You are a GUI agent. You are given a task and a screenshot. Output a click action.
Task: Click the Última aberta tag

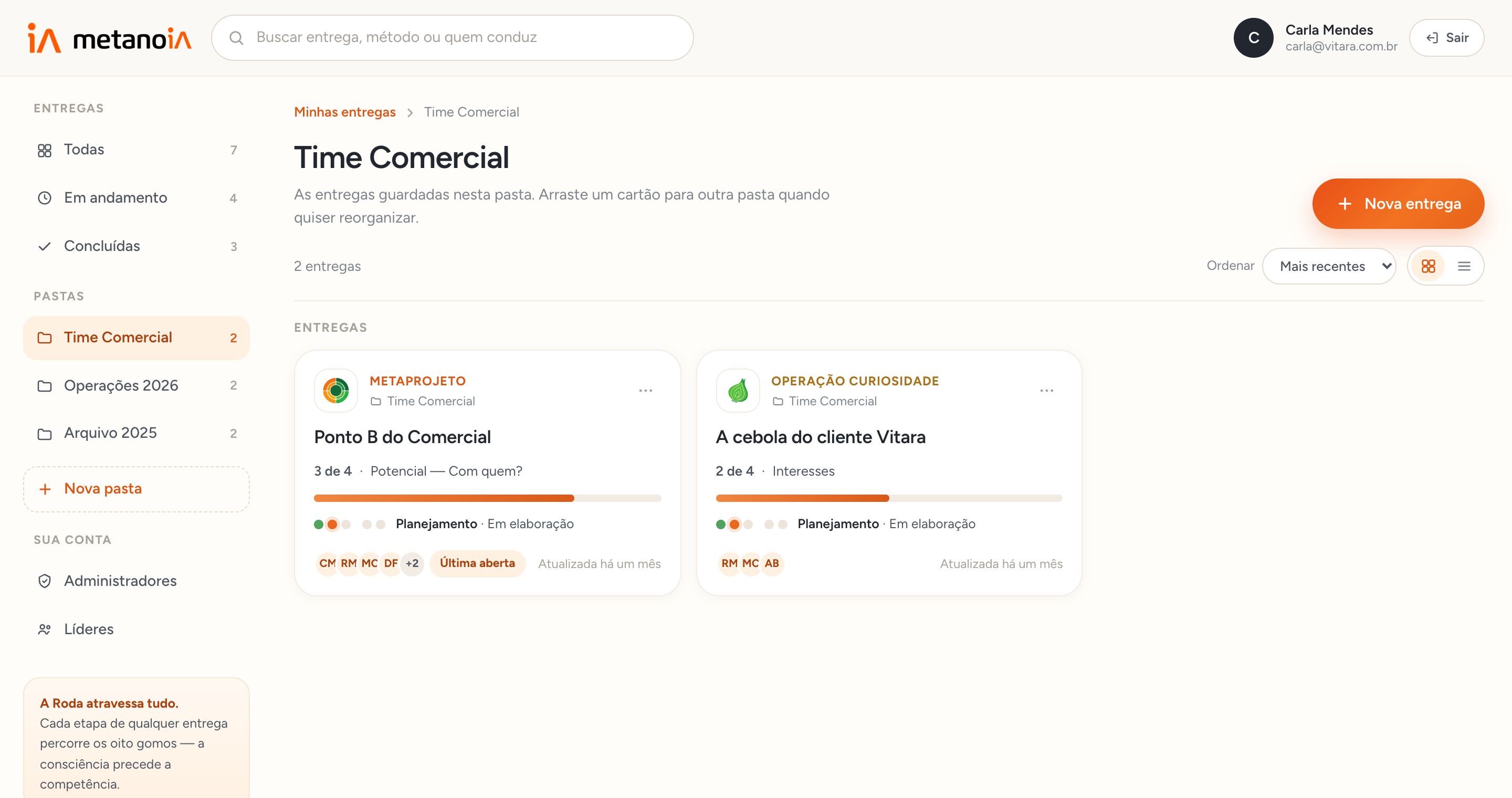[x=477, y=563]
